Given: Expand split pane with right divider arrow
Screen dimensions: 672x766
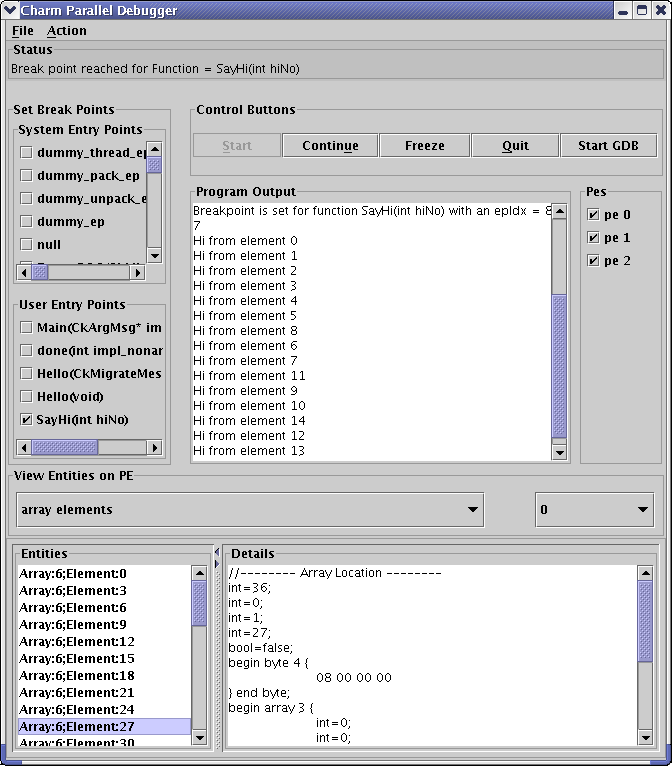Looking at the screenshot, I should (217, 564).
